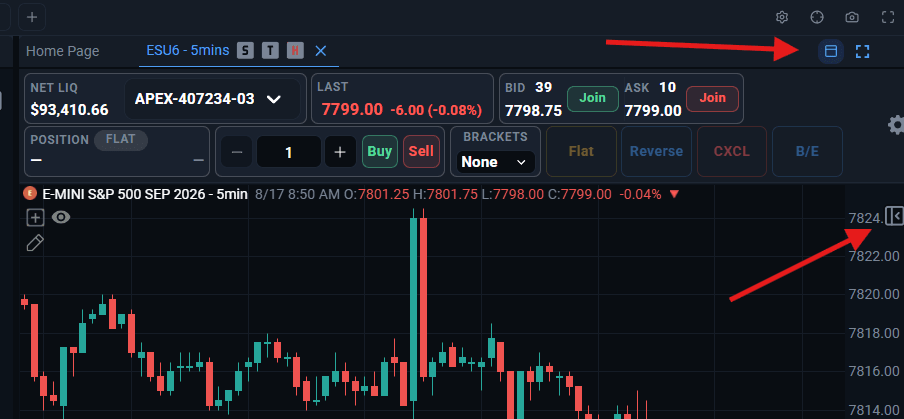Click the orange E symbol icon
904x419 pixels.
[29, 194]
